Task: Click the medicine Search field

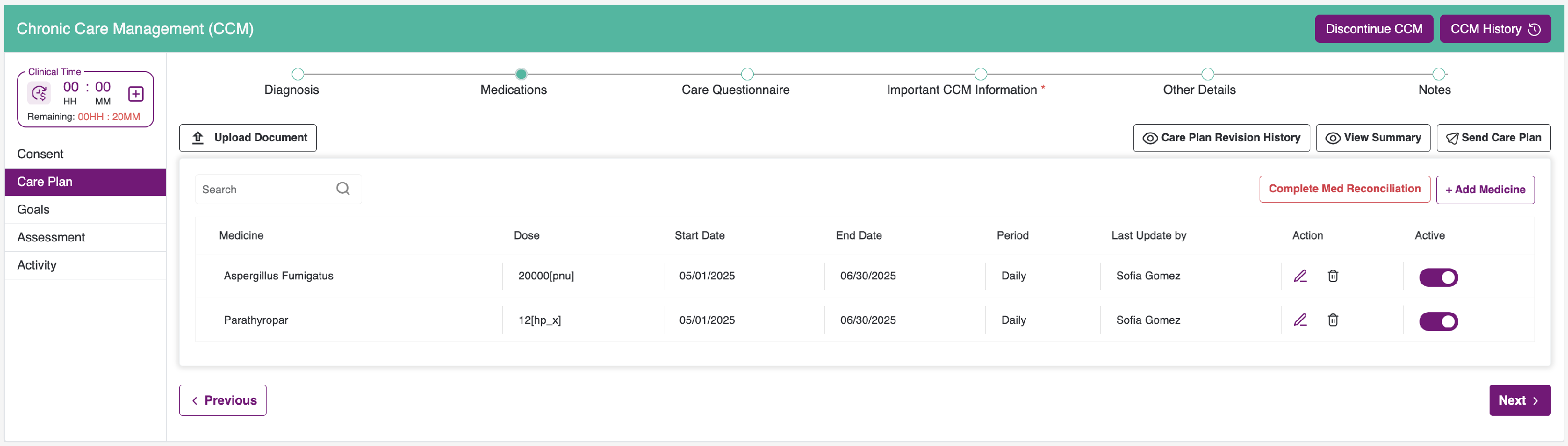Action: point(278,189)
